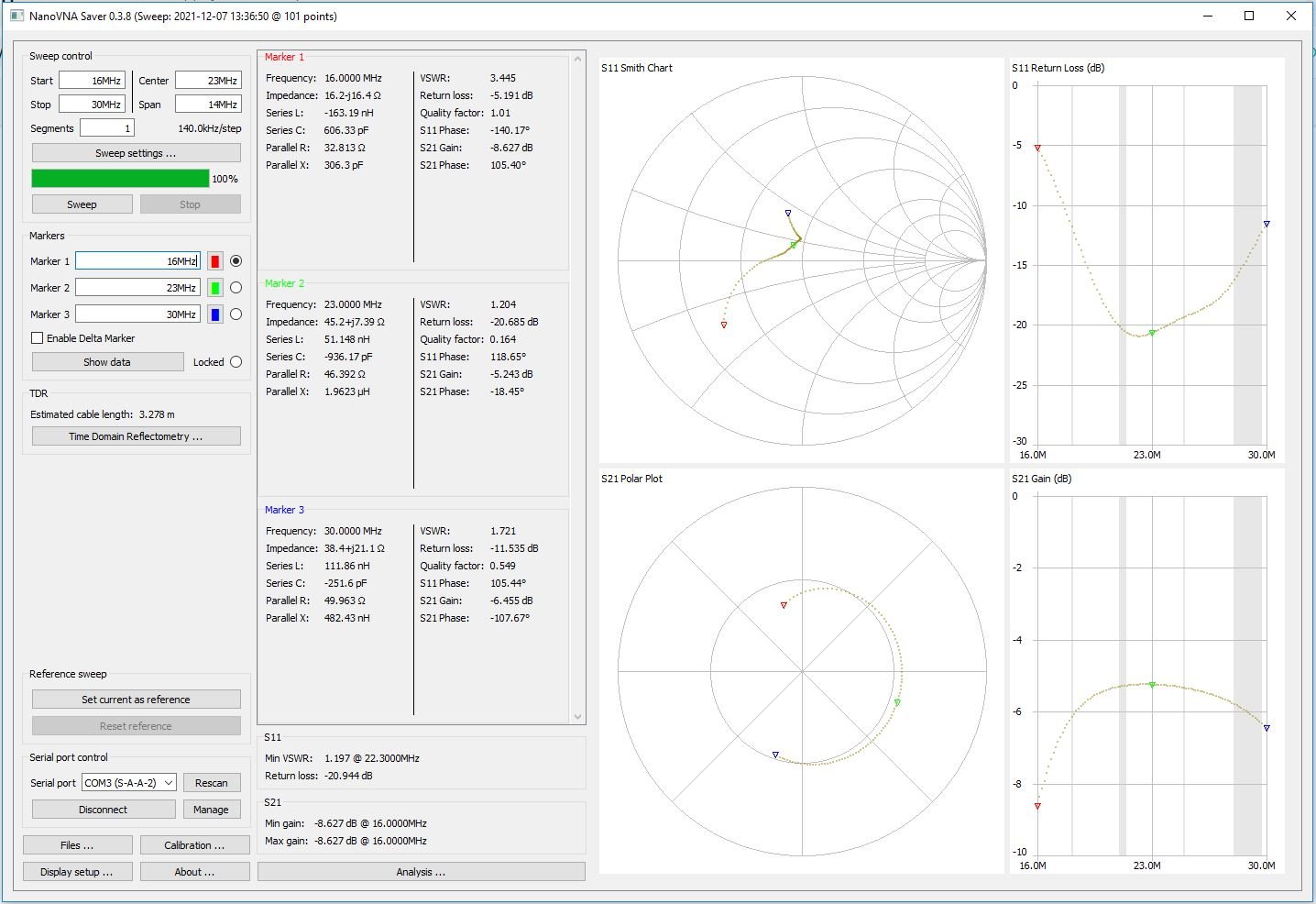Rescan serial ports
Viewport: 1316px width, 904px height.
point(212,783)
